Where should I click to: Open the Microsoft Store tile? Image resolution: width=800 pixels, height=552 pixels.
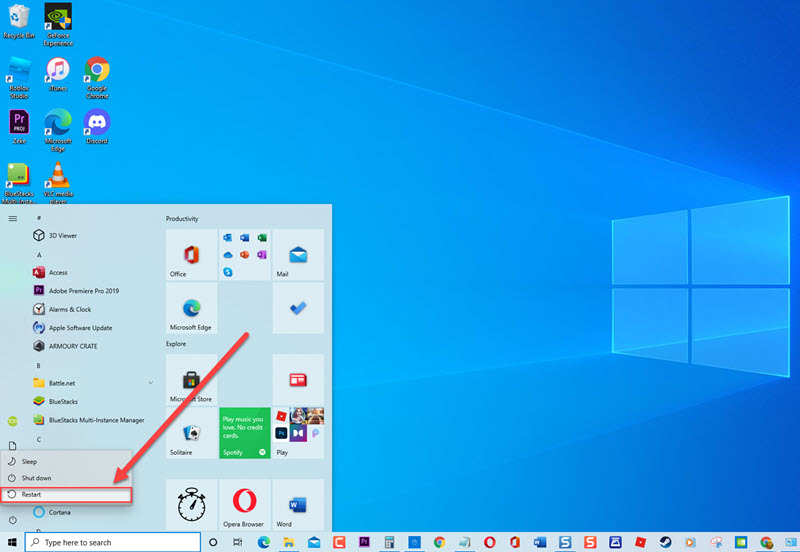[x=191, y=380]
